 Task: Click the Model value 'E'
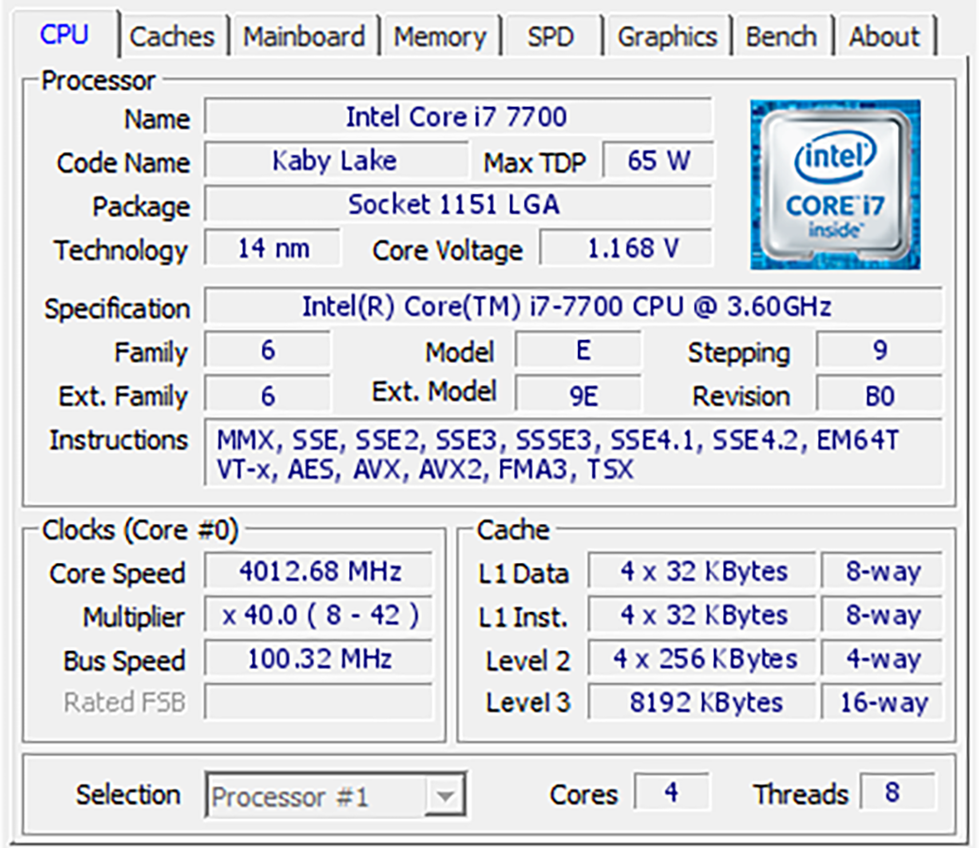pyautogui.click(x=578, y=350)
